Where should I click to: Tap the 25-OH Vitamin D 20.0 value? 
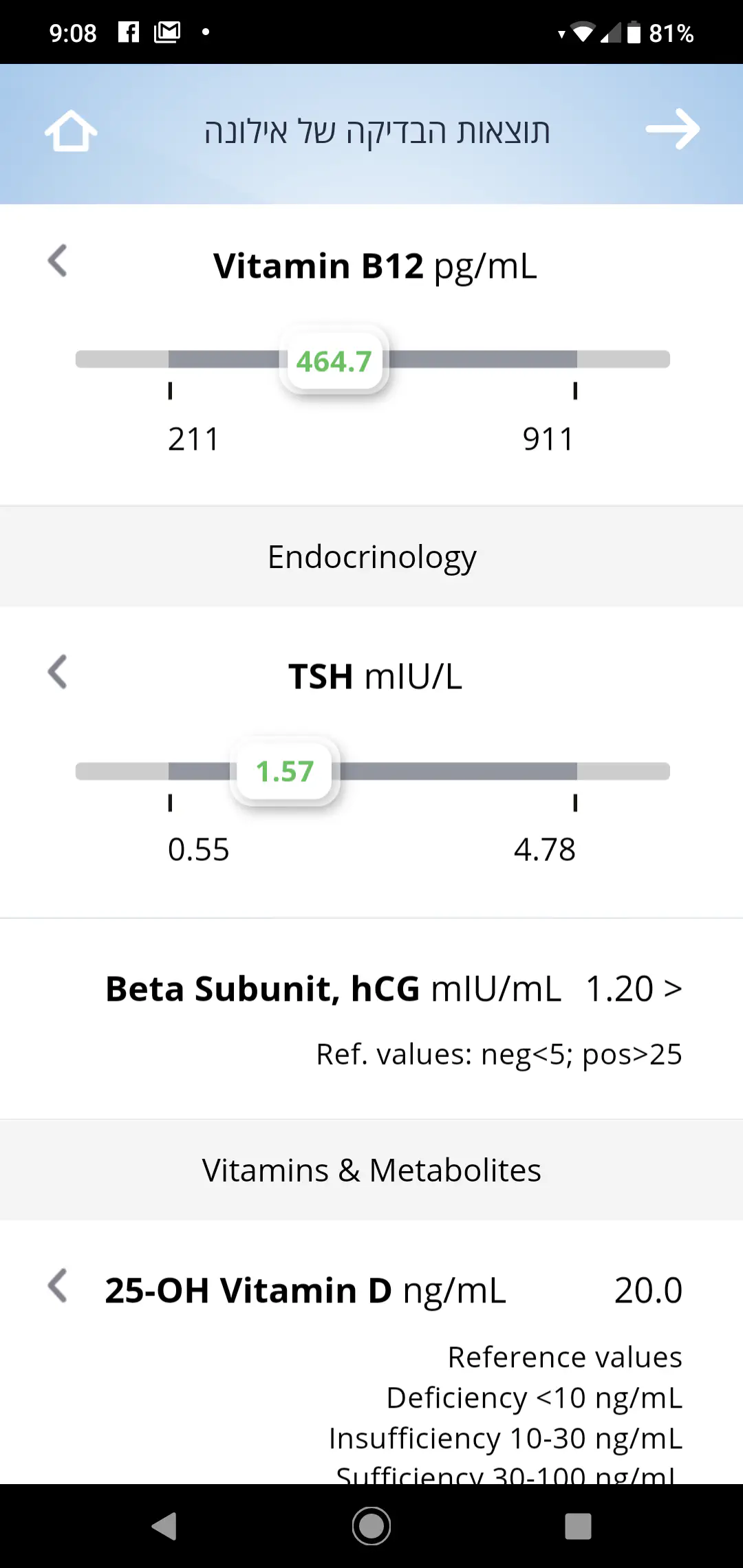click(x=648, y=1290)
